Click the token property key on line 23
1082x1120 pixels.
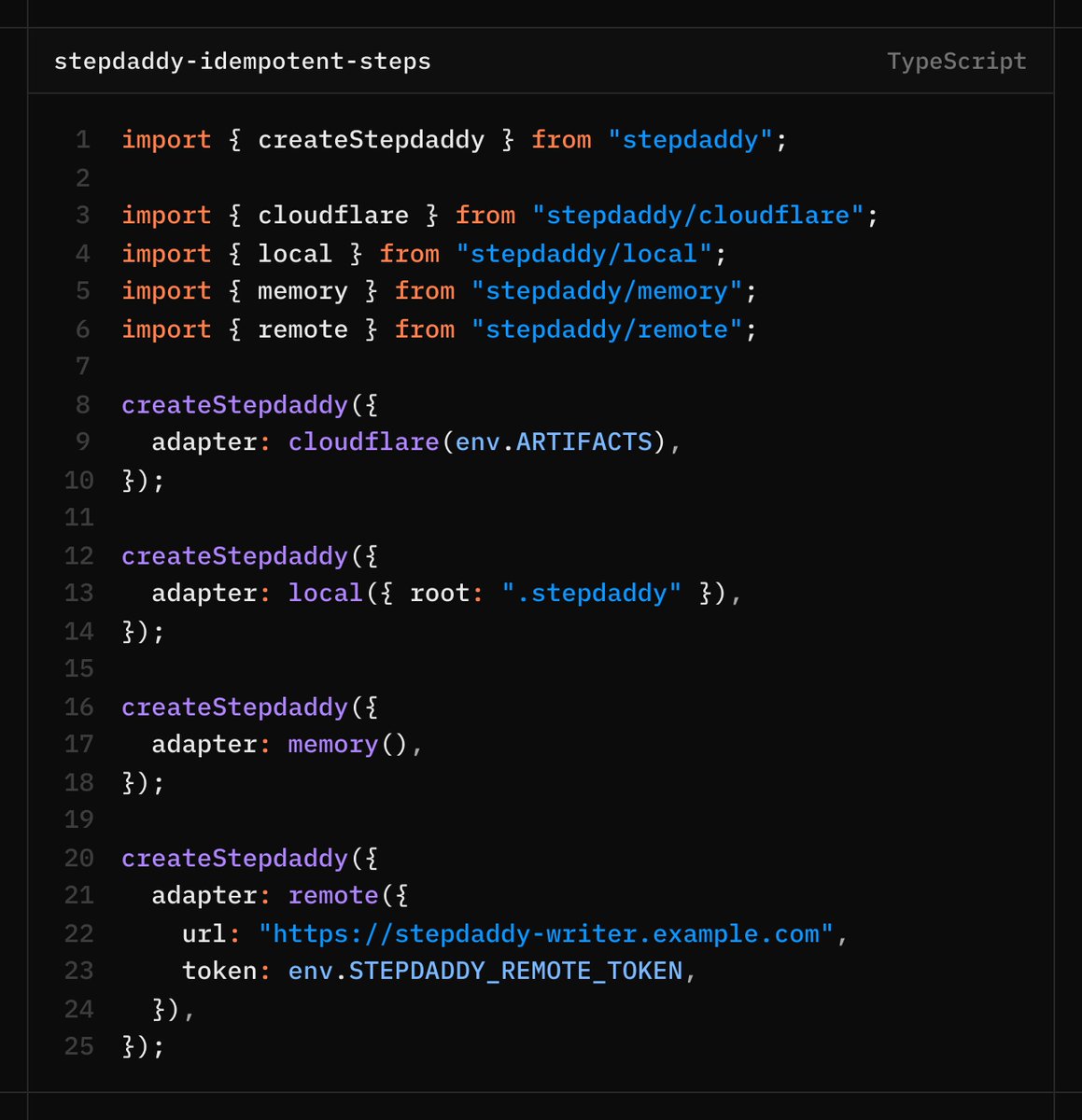coord(219,972)
